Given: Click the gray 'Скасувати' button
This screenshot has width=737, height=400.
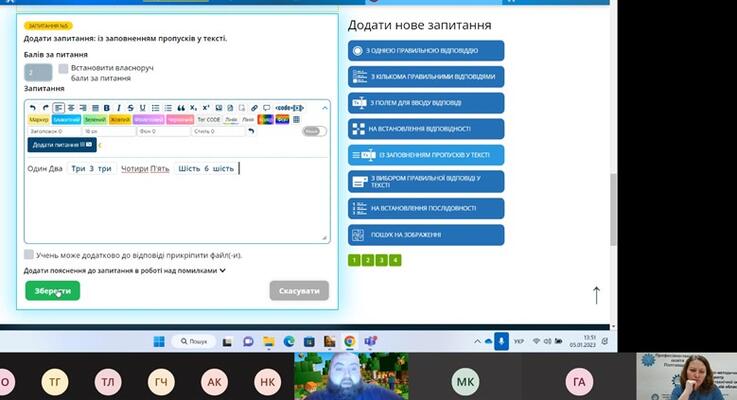Looking at the screenshot, I should (299, 291).
